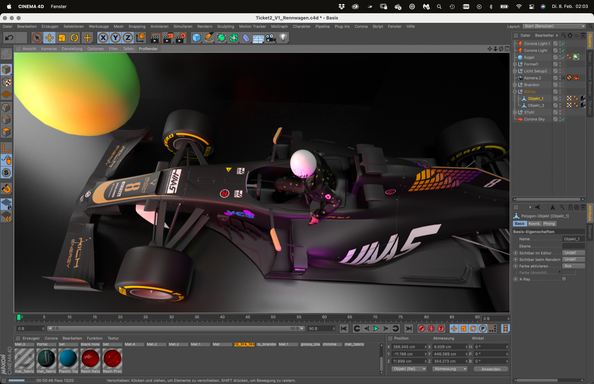The width and height of the screenshot is (594, 384).
Task: Toggle Corona Sky enable checkmark
Action: [563, 119]
